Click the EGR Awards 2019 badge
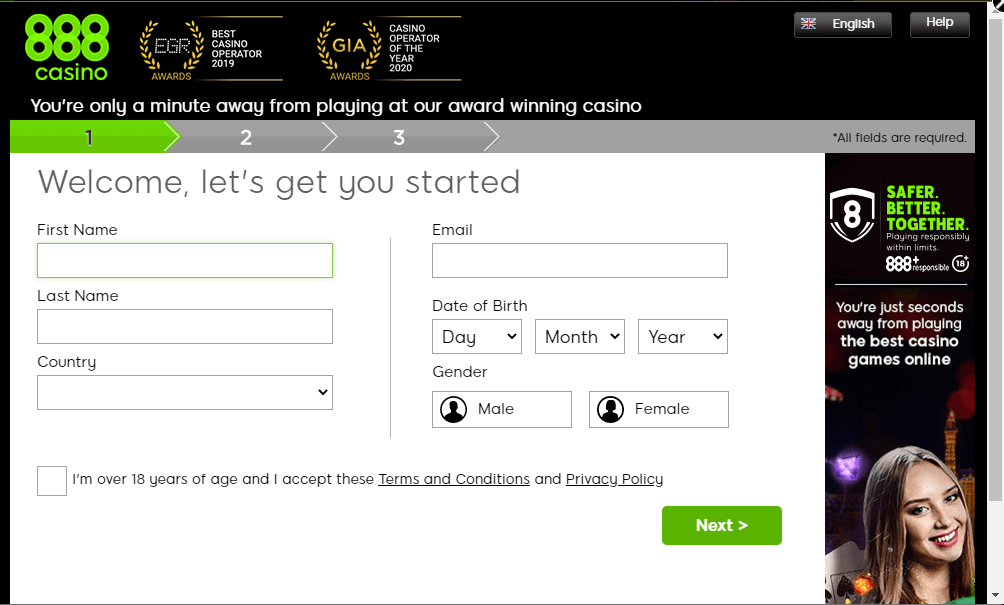Image resolution: width=1004 pixels, height=605 pixels. pyautogui.click(x=211, y=49)
